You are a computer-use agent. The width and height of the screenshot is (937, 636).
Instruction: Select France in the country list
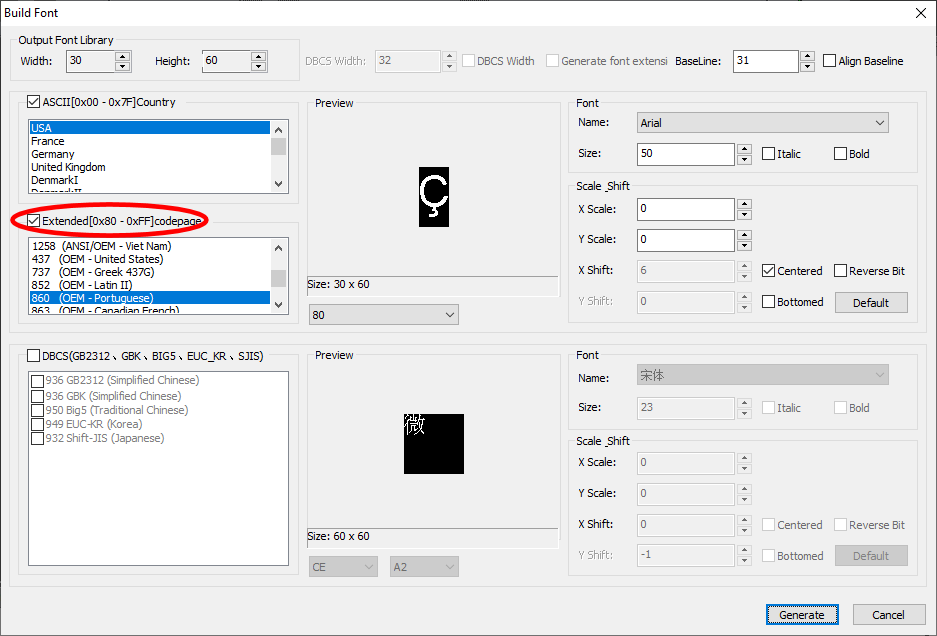(x=48, y=141)
